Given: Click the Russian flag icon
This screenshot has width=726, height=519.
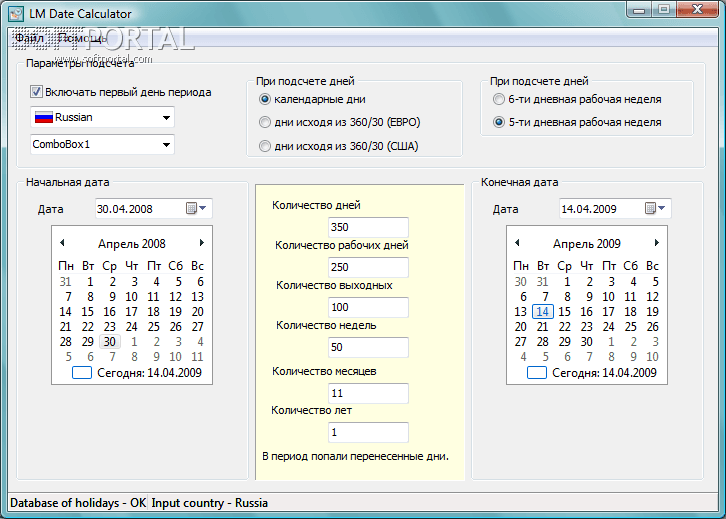Looking at the screenshot, I should pos(44,118).
